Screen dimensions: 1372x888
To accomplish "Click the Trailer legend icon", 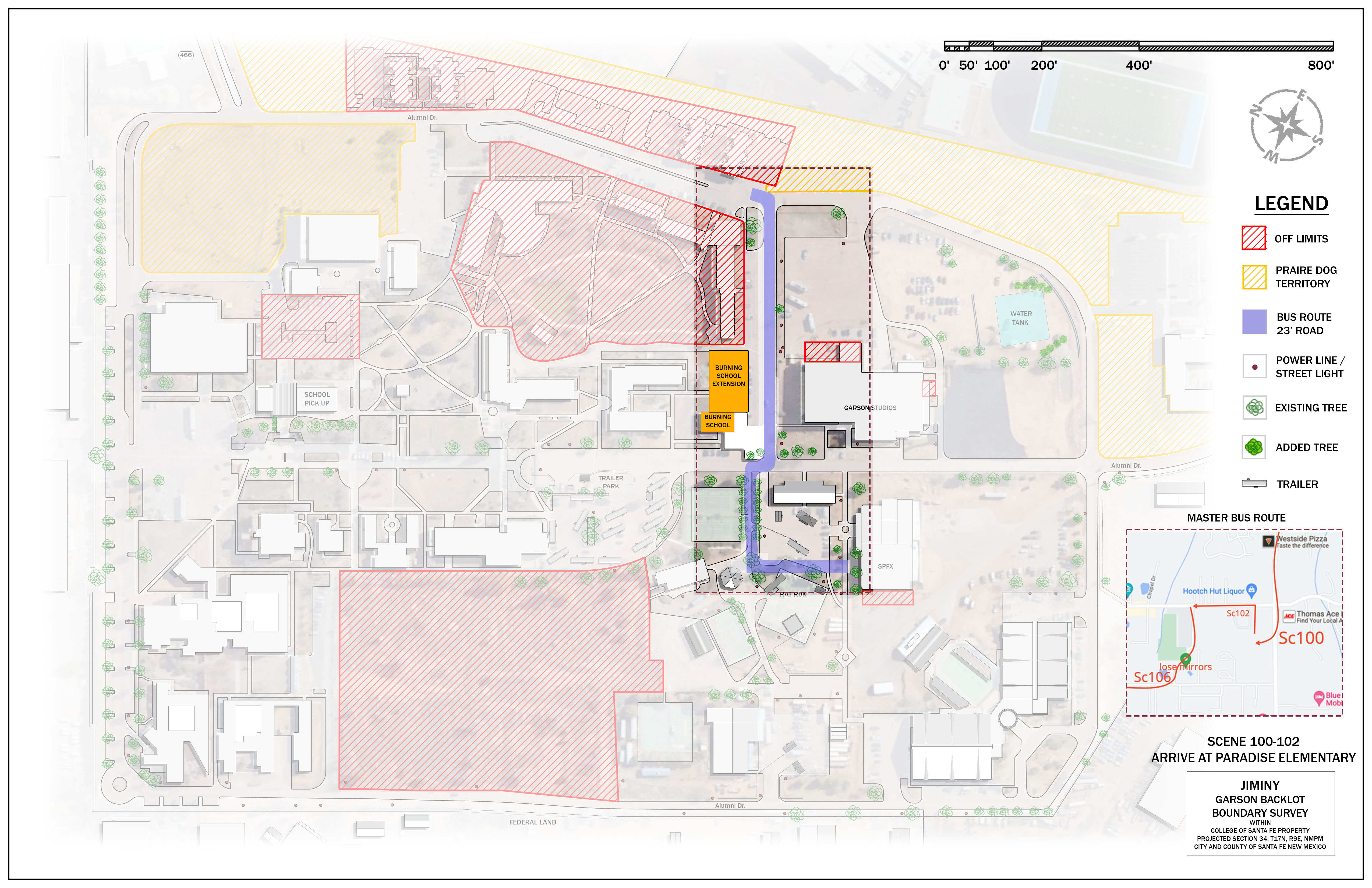I will [1254, 484].
